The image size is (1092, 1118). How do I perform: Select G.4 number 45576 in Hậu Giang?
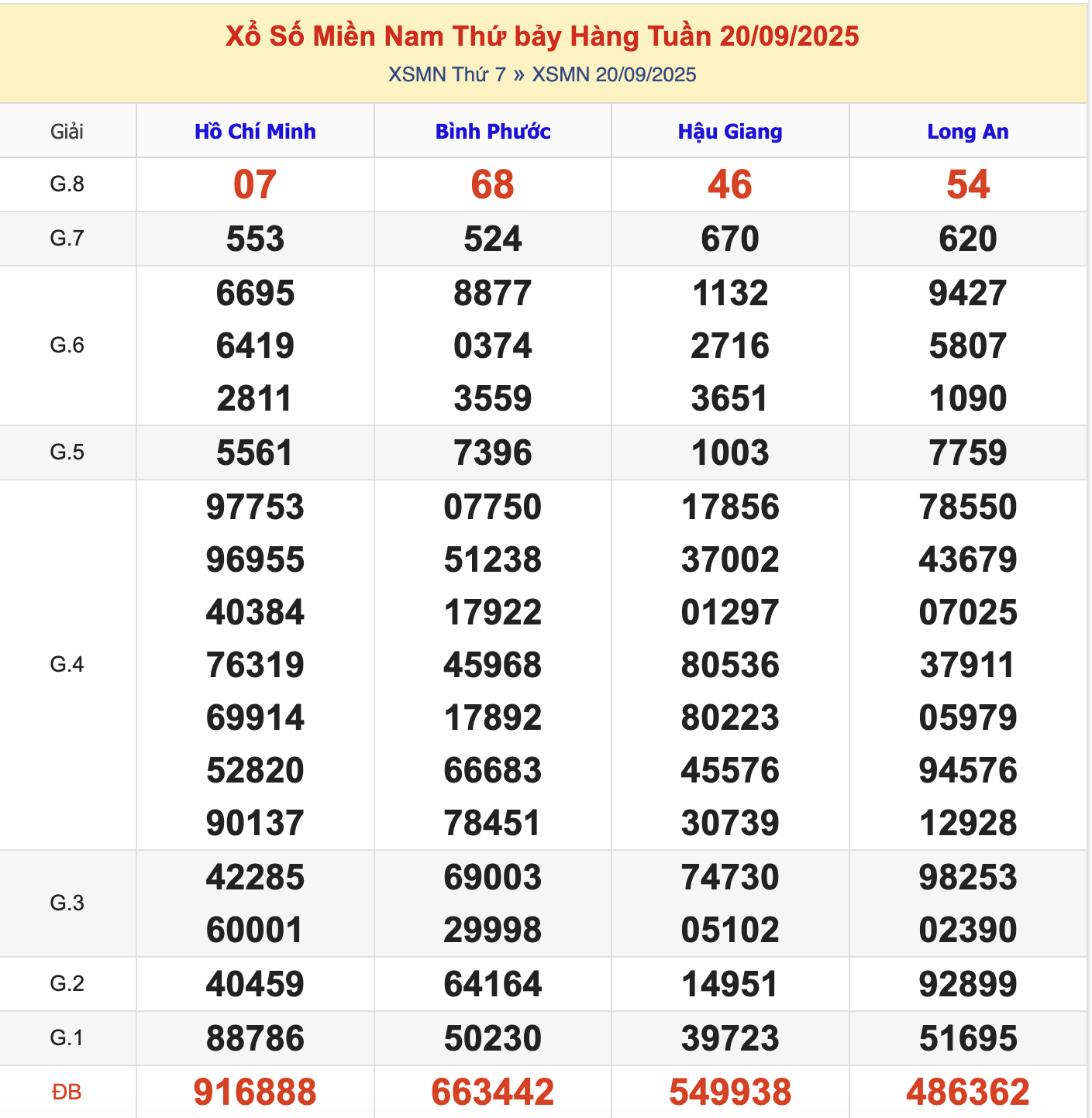coord(730,770)
